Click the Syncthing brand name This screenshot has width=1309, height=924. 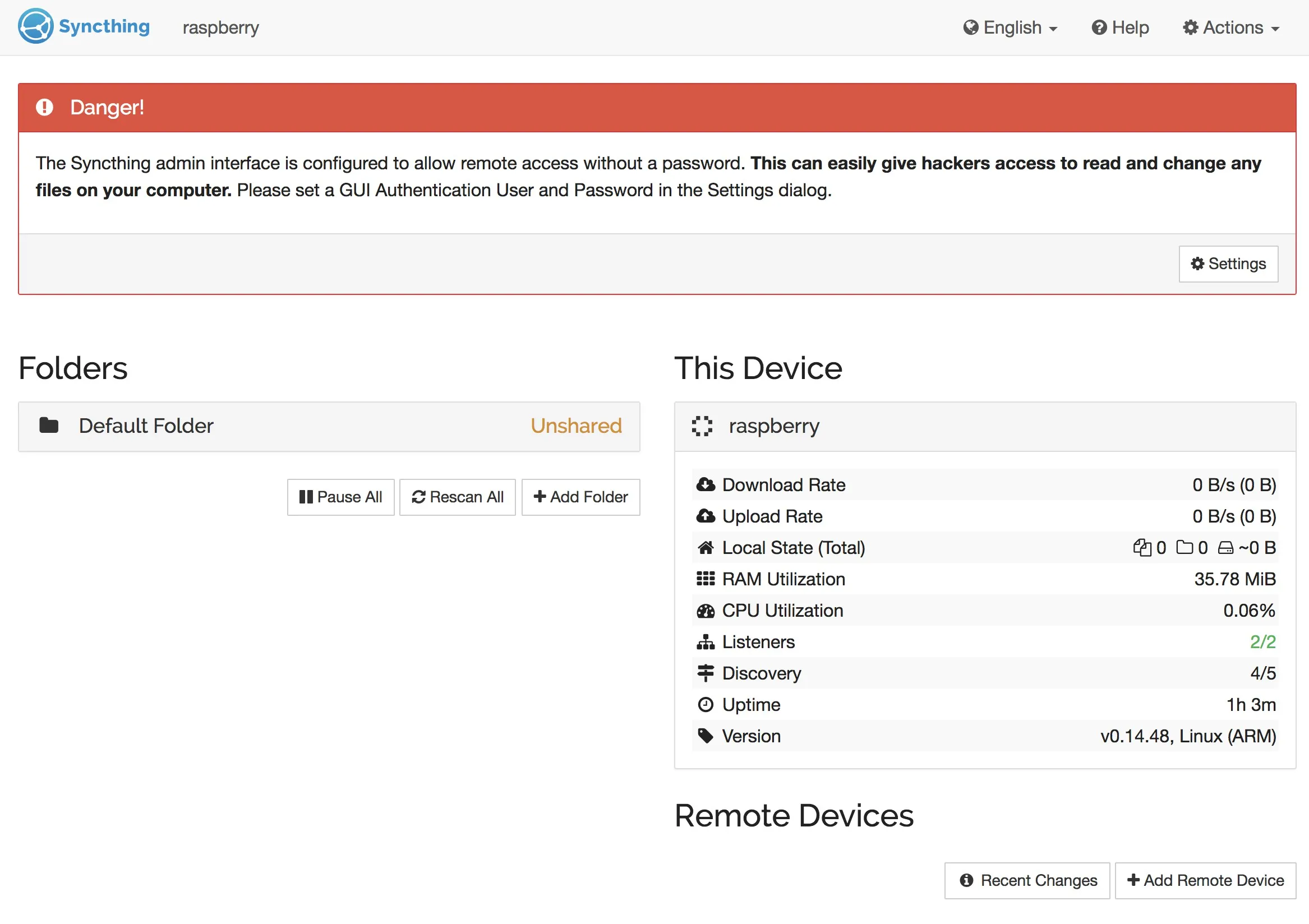(x=104, y=26)
